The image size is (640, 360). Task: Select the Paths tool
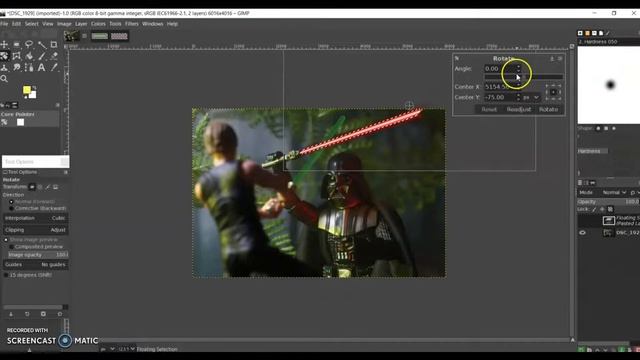(29, 67)
